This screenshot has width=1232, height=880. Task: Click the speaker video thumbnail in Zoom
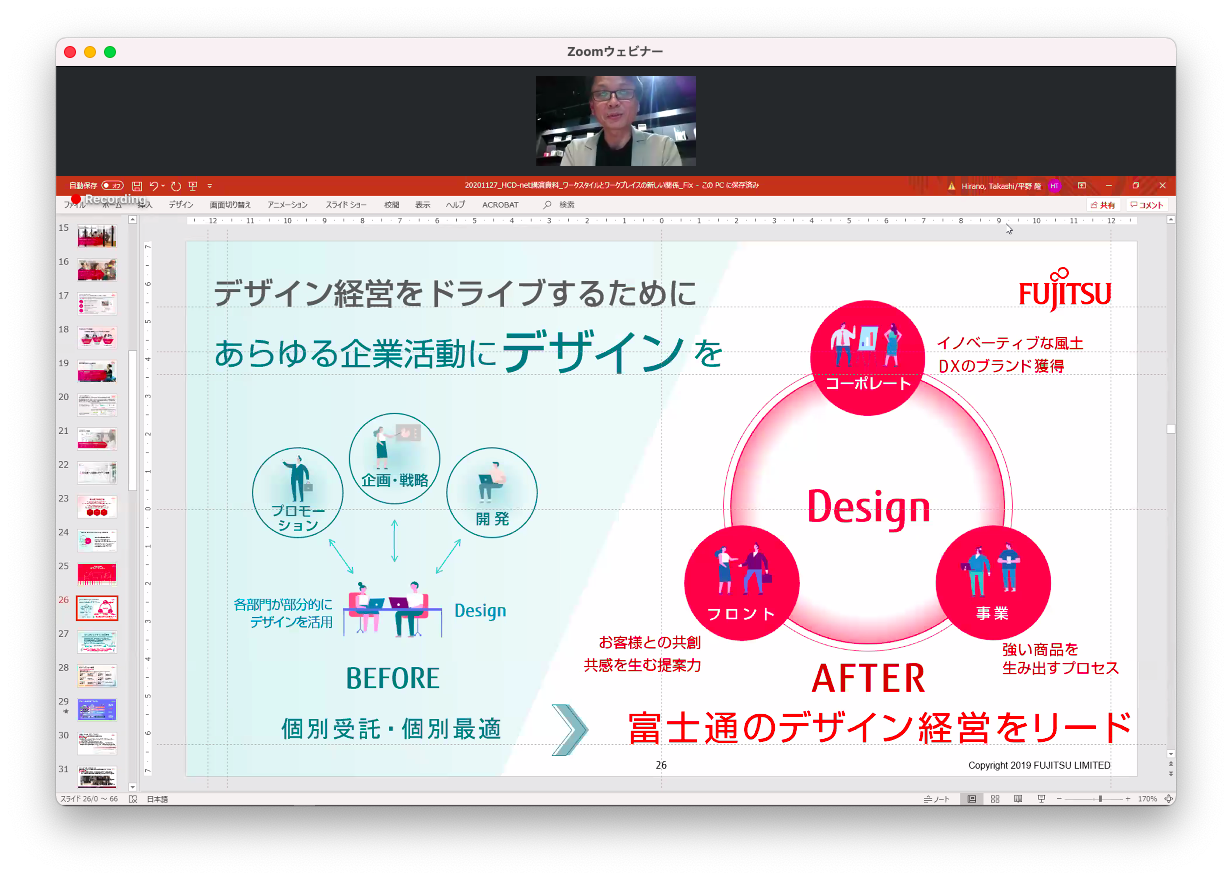[x=616, y=121]
